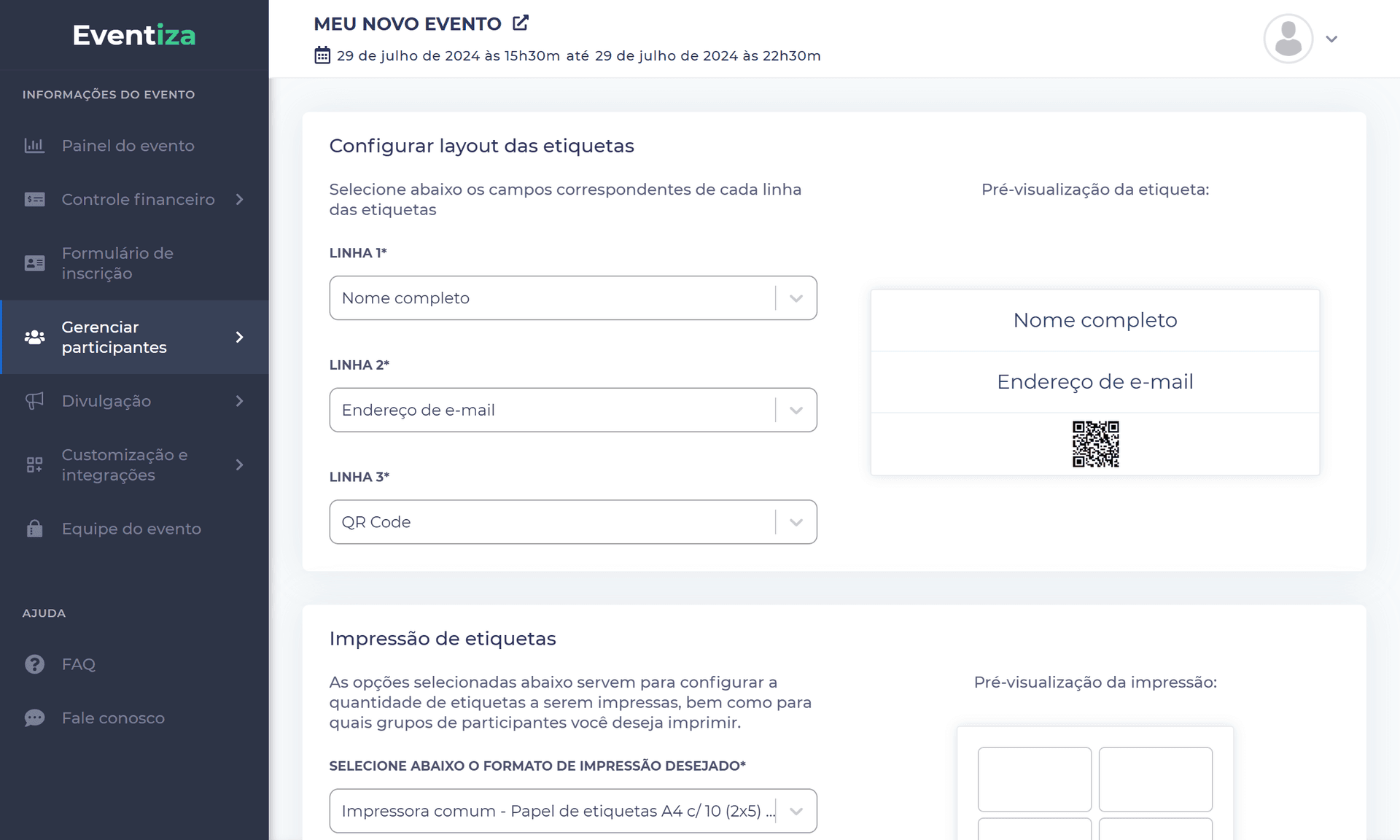The width and height of the screenshot is (1400, 840).
Task: Click the Fale conosco chat bubble icon
Action: [34, 718]
